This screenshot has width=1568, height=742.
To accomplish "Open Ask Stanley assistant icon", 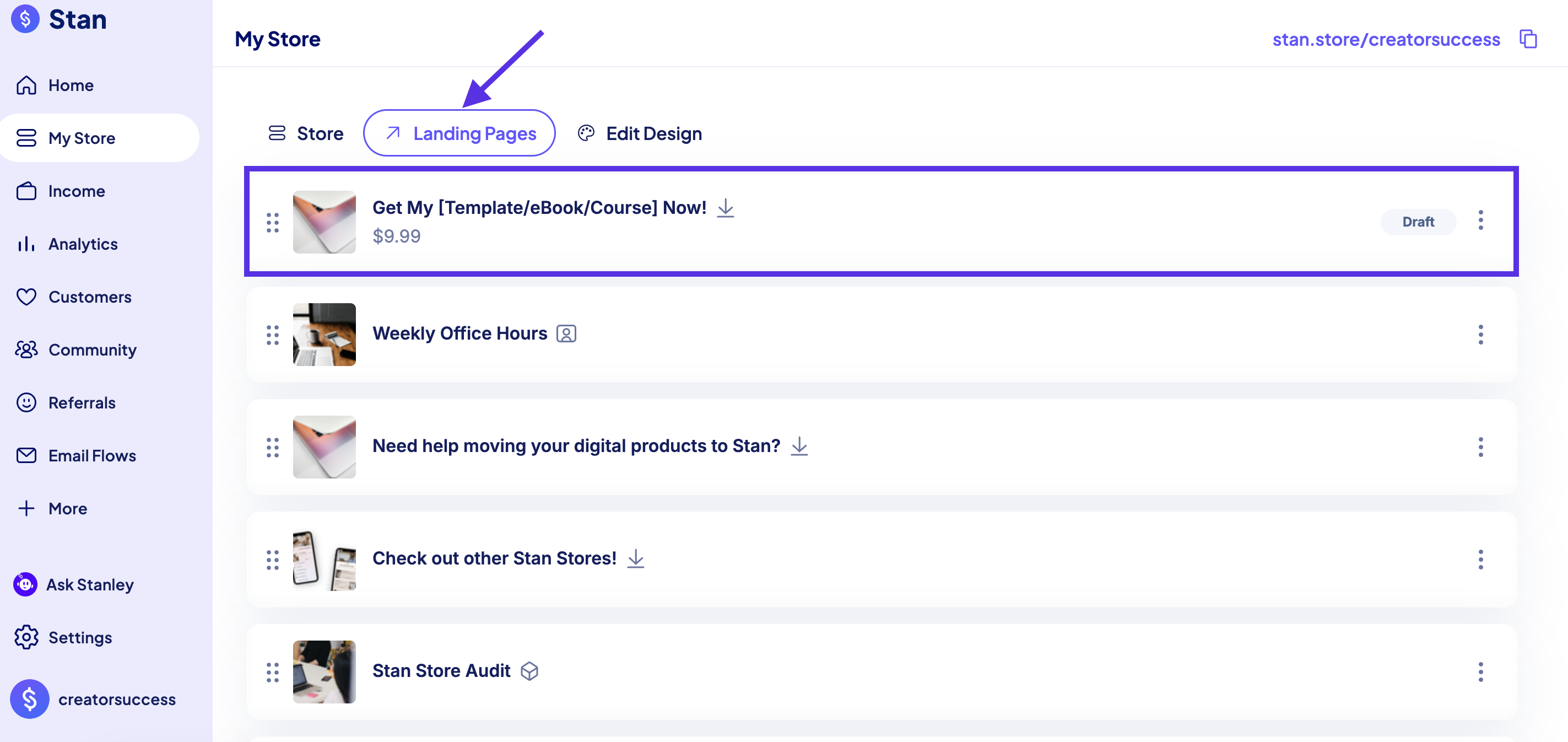I will pyautogui.click(x=25, y=584).
